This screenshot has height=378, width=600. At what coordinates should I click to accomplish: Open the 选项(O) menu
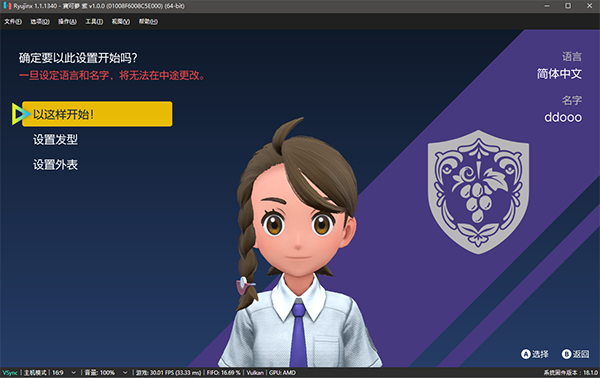click(40, 21)
